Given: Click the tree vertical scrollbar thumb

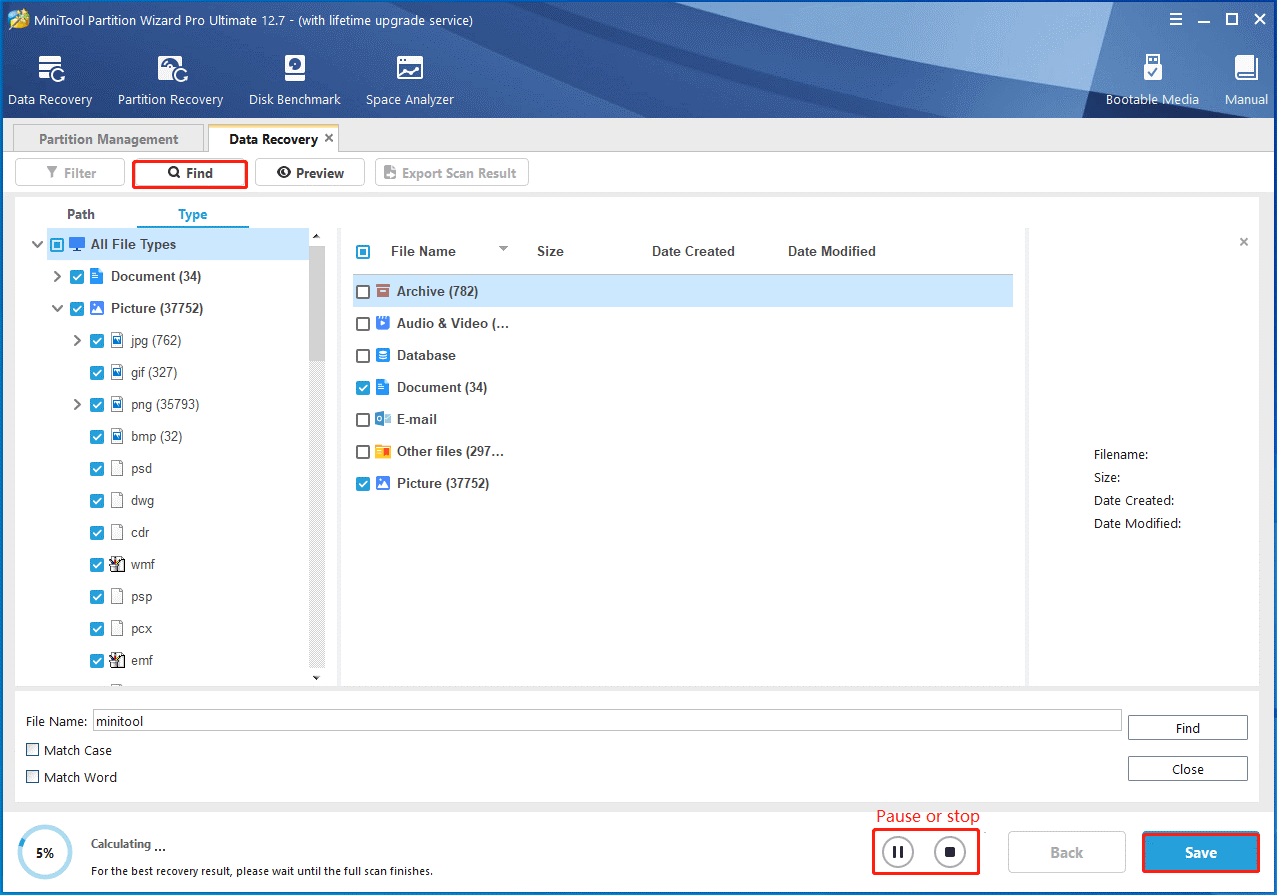Looking at the screenshot, I should 317,302.
